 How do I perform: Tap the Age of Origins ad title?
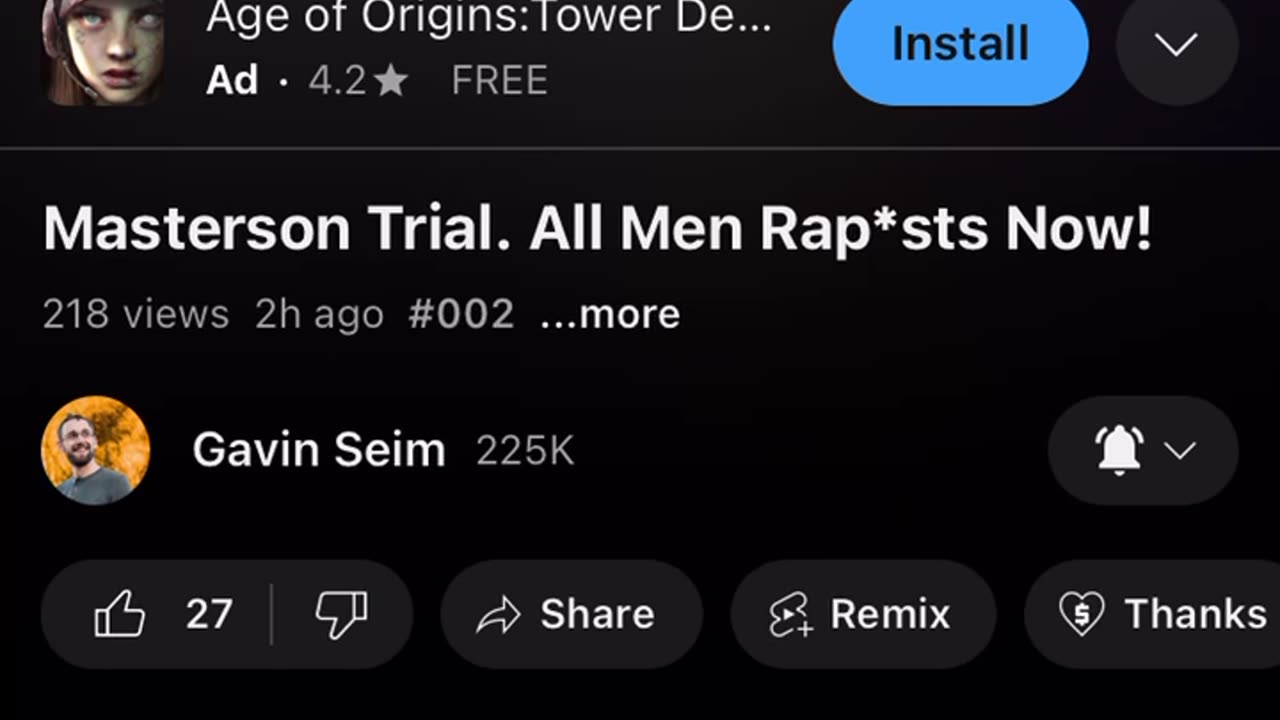point(488,18)
